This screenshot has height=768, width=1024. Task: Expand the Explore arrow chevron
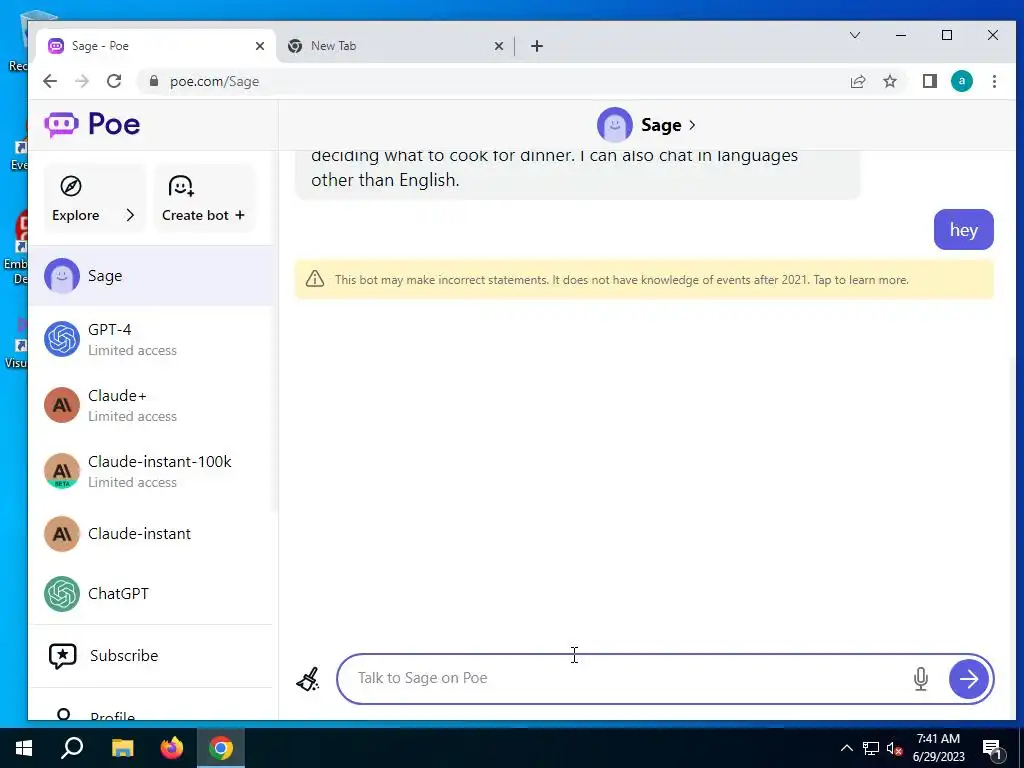(x=130, y=215)
